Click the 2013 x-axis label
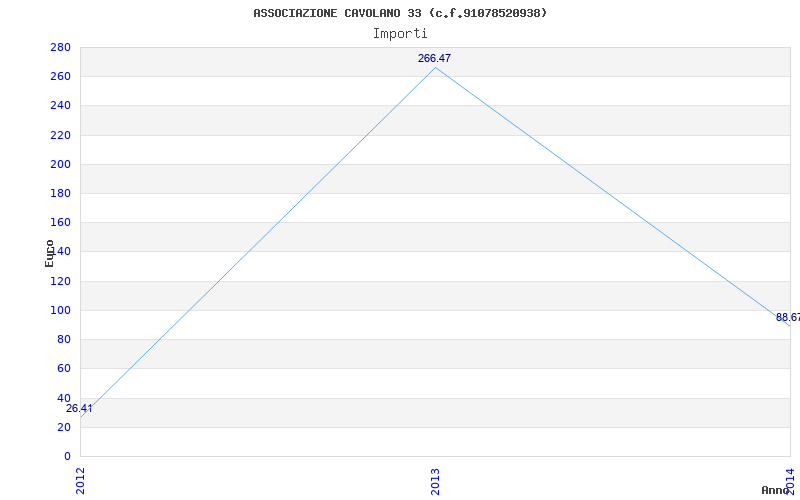Screen dimensions: 800x500 click(x=435, y=481)
